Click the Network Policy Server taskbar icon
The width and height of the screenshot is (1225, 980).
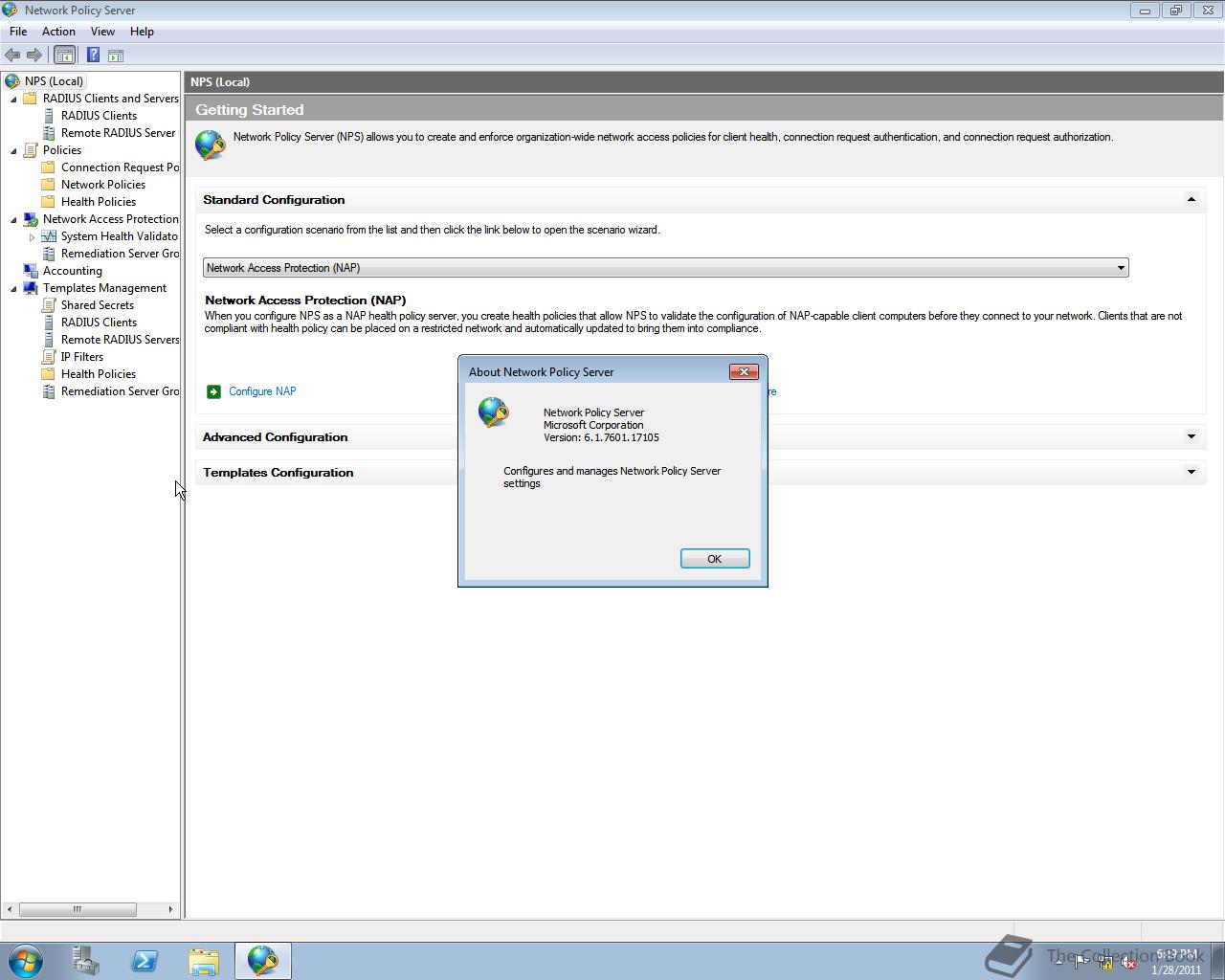[263, 961]
